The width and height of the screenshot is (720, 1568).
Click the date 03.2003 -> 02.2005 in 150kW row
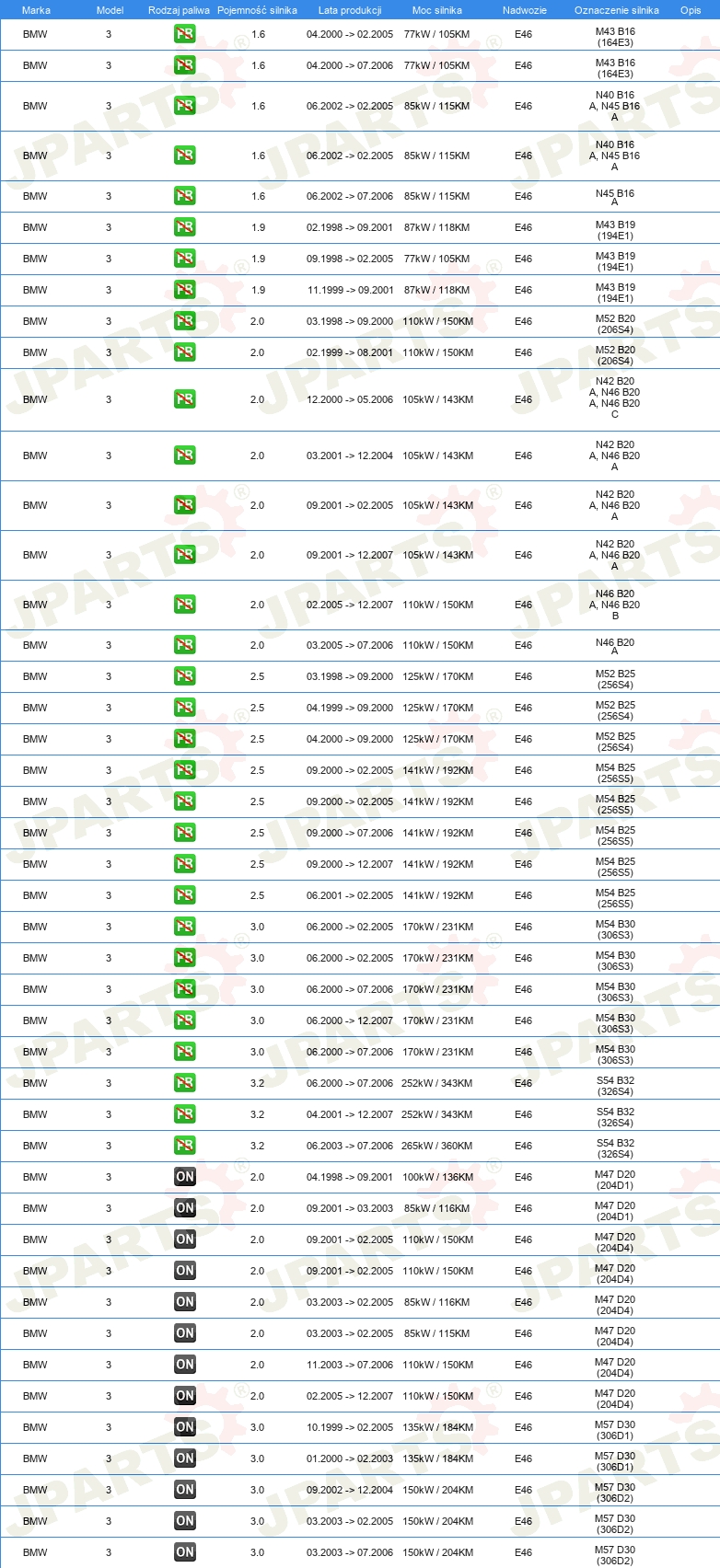coord(350,1521)
